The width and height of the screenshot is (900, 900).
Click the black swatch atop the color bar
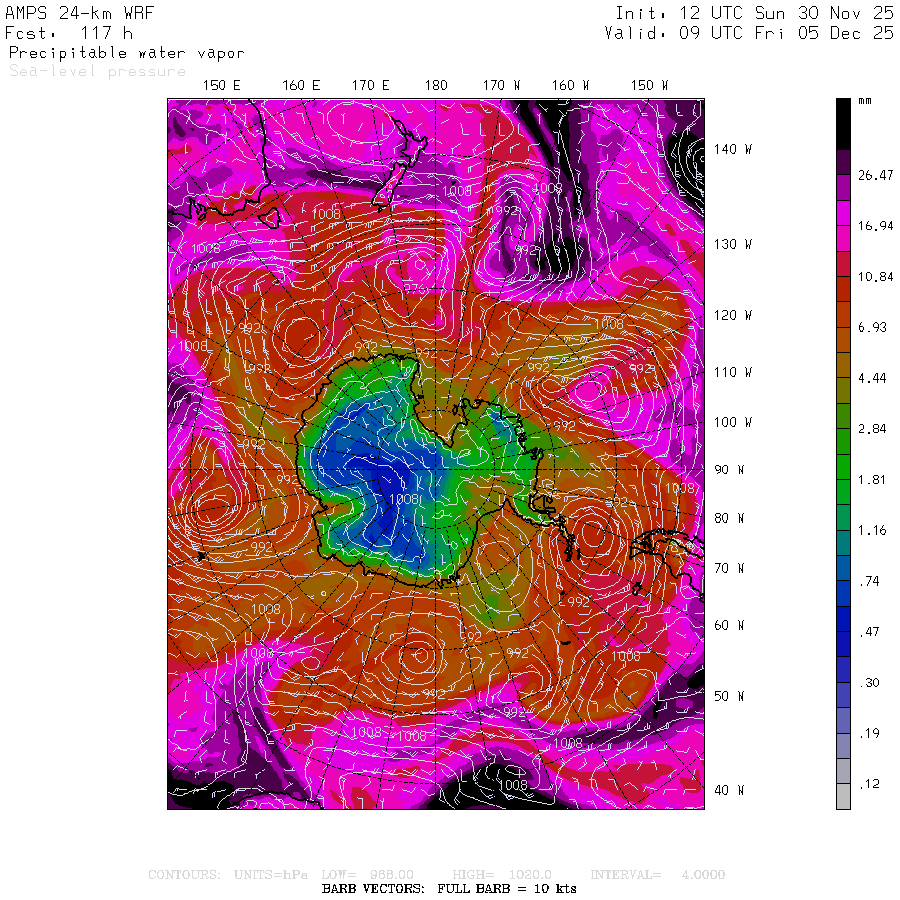coord(843,124)
